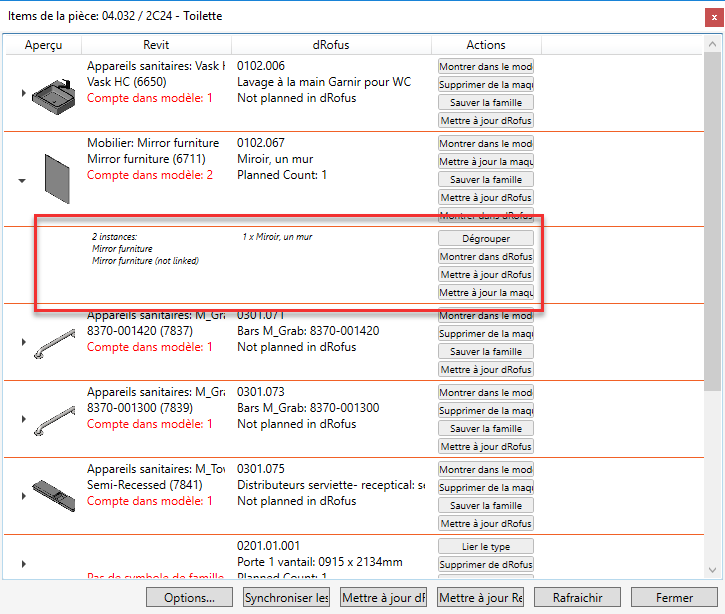
Task: Click the Mirror furniture preview thumbnail
Action: click(x=56, y=178)
